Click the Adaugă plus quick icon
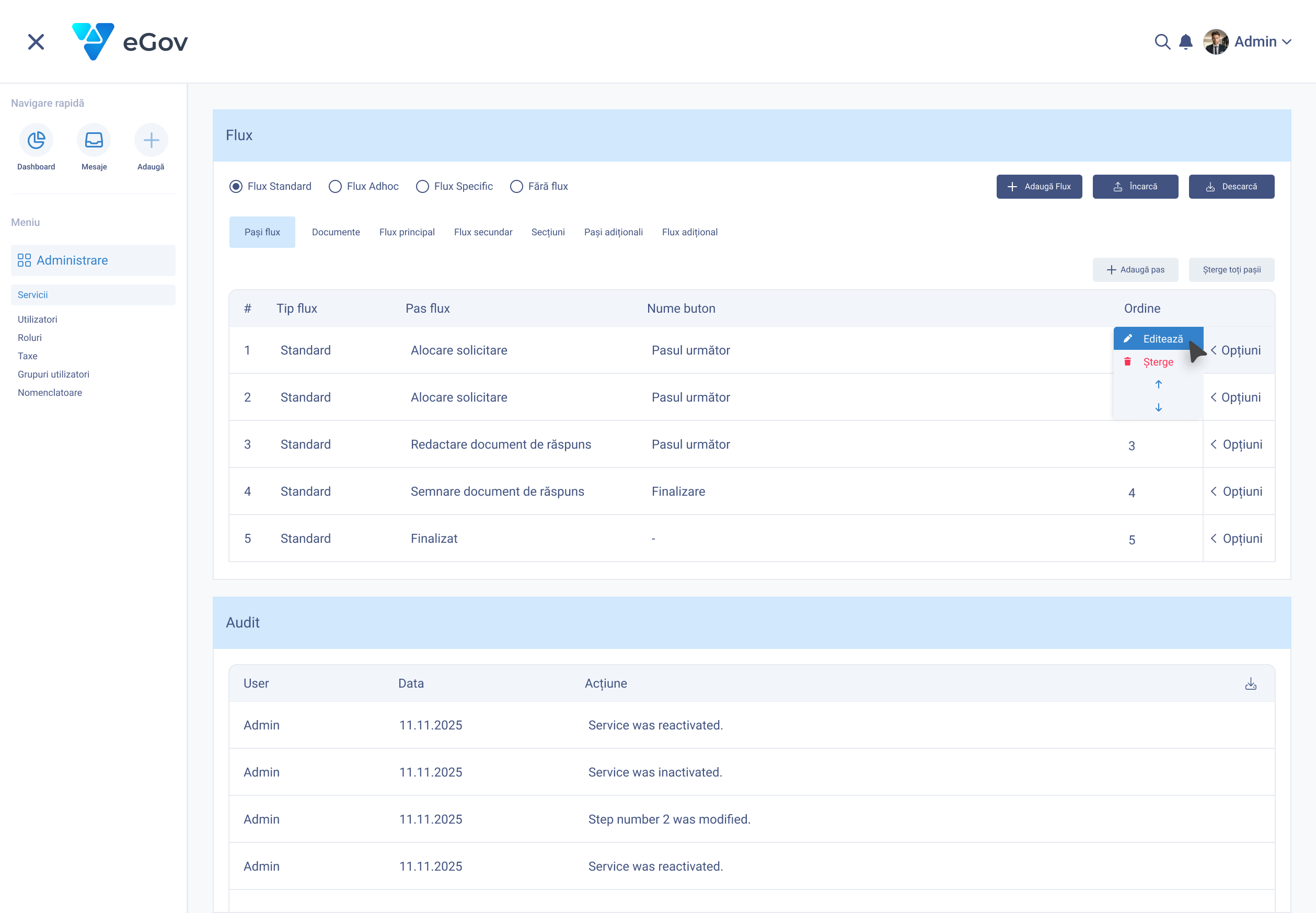 [151, 140]
